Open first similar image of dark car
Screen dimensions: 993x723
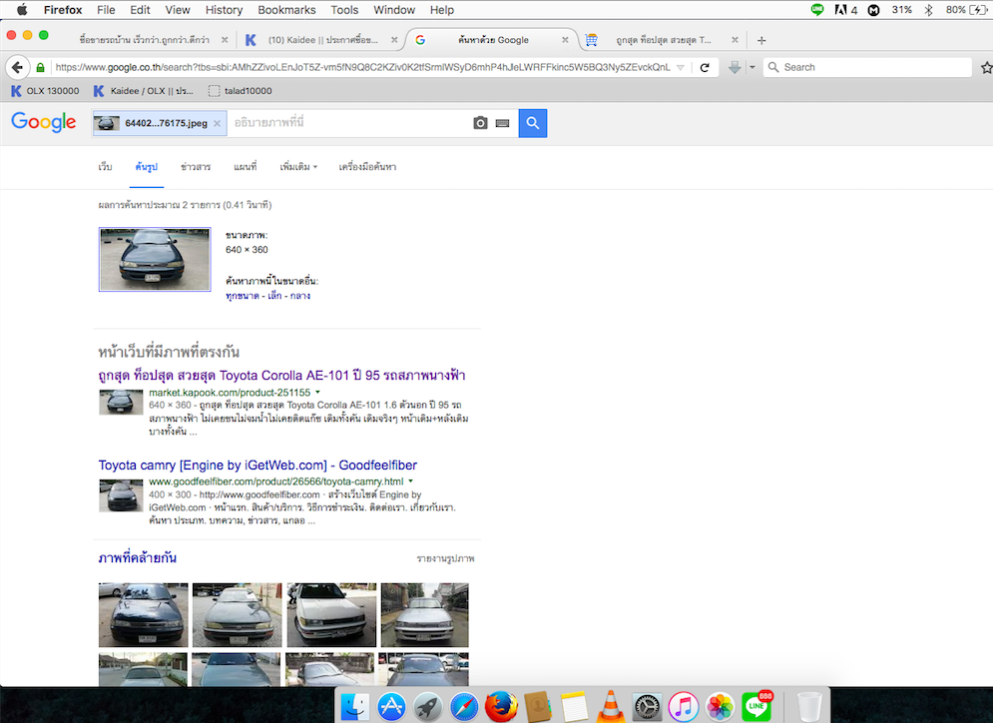[x=143, y=615]
